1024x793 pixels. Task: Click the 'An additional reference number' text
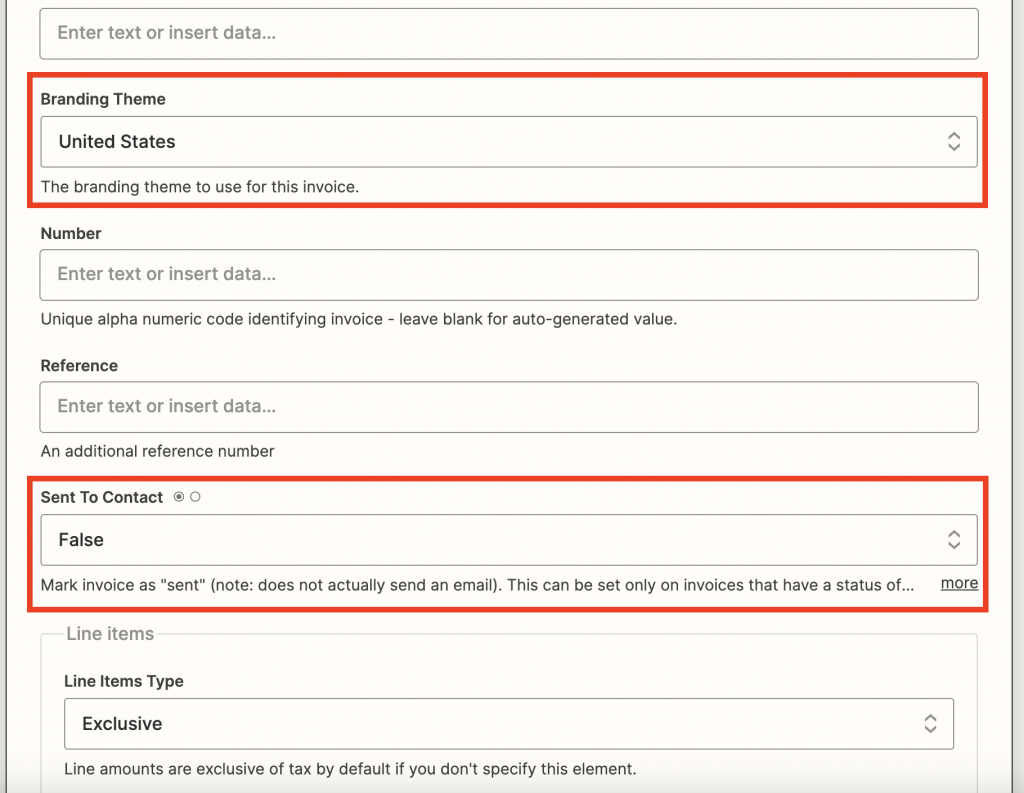pos(157,451)
